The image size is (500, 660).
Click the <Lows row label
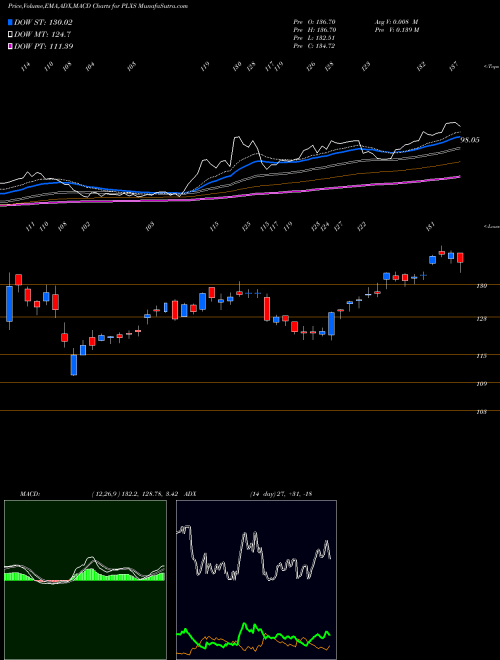pos(491,226)
